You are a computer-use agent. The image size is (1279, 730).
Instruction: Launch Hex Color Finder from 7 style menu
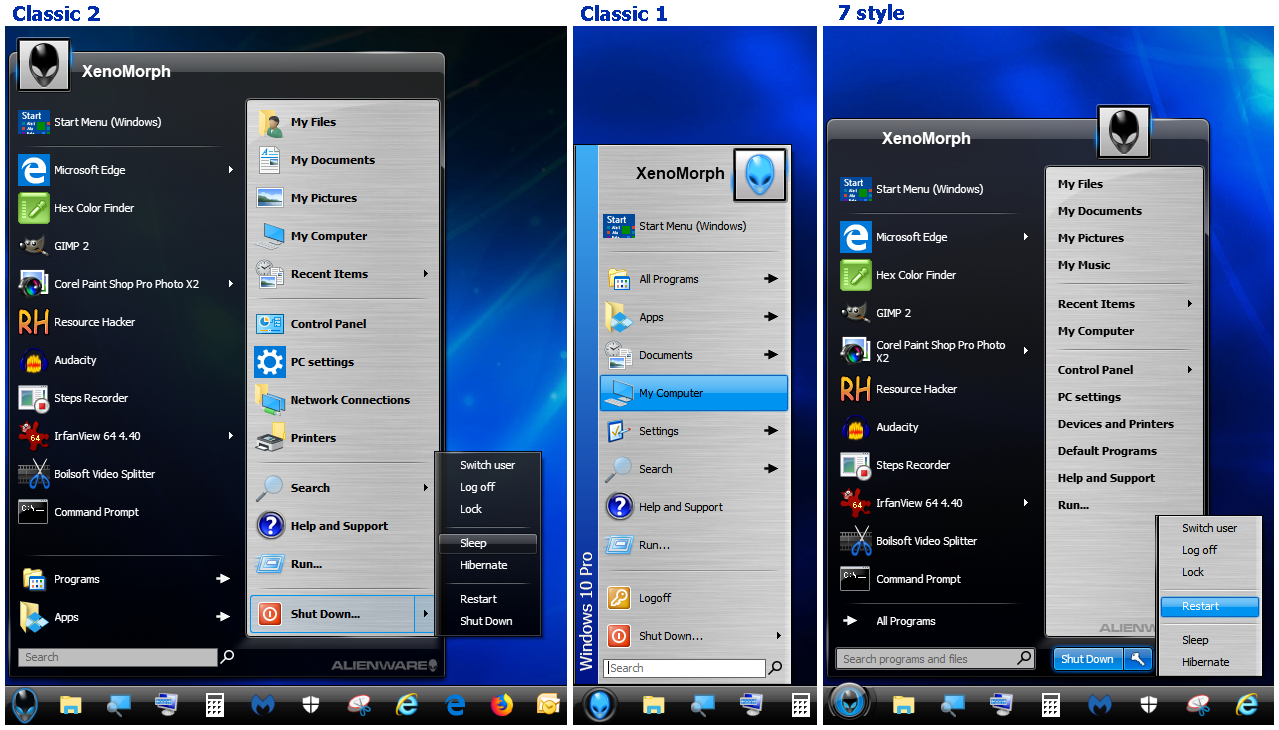click(x=915, y=275)
